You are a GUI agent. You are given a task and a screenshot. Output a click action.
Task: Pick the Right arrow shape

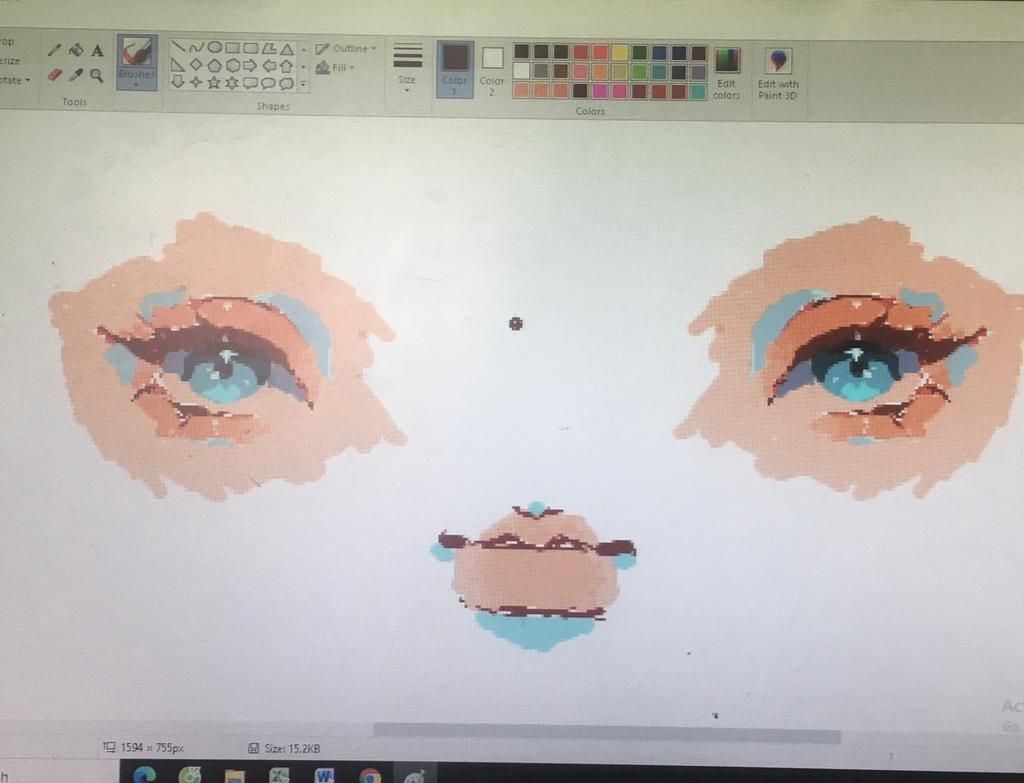[250, 65]
